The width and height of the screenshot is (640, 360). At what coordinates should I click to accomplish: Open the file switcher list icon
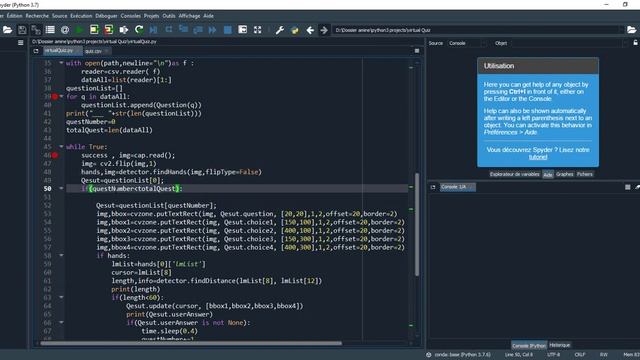click(50, 30)
